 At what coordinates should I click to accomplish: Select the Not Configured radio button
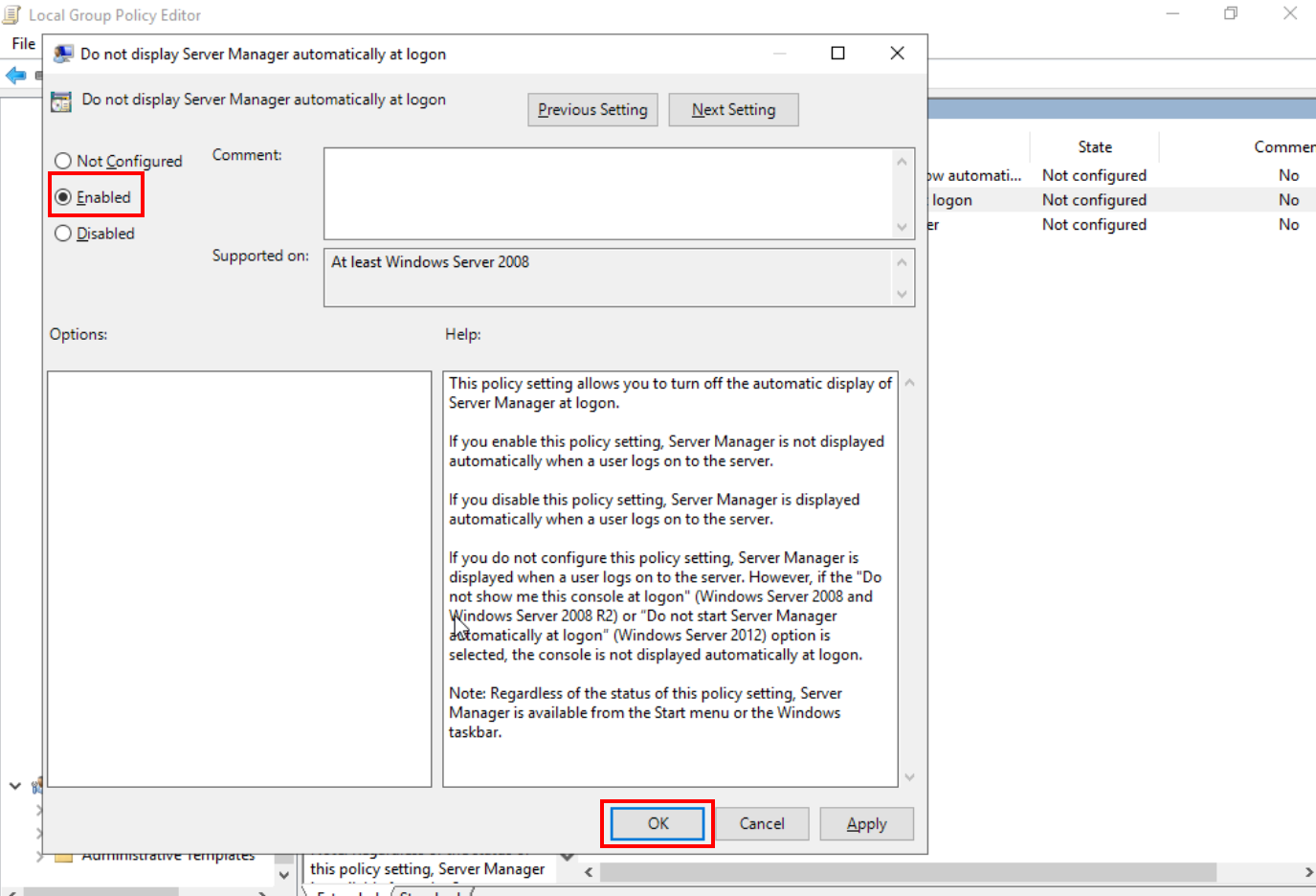tap(63, 161)
